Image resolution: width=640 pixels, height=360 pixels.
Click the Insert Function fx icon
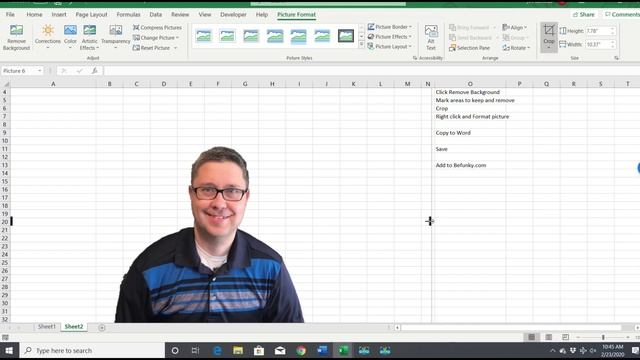point(94,71)
